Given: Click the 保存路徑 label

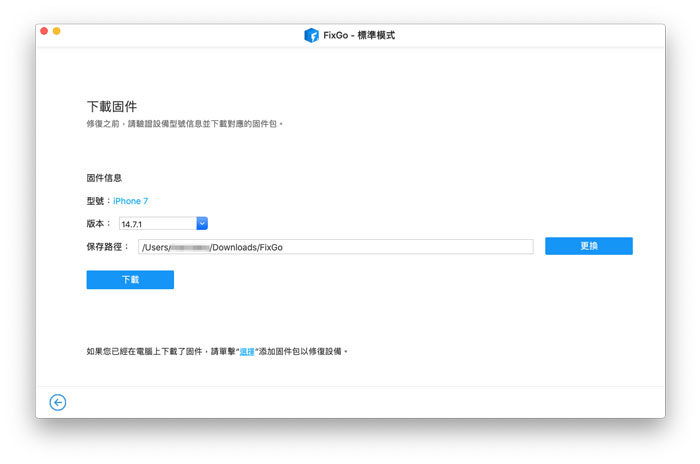Looking at the screenshot, I should (x=108, y=247).
